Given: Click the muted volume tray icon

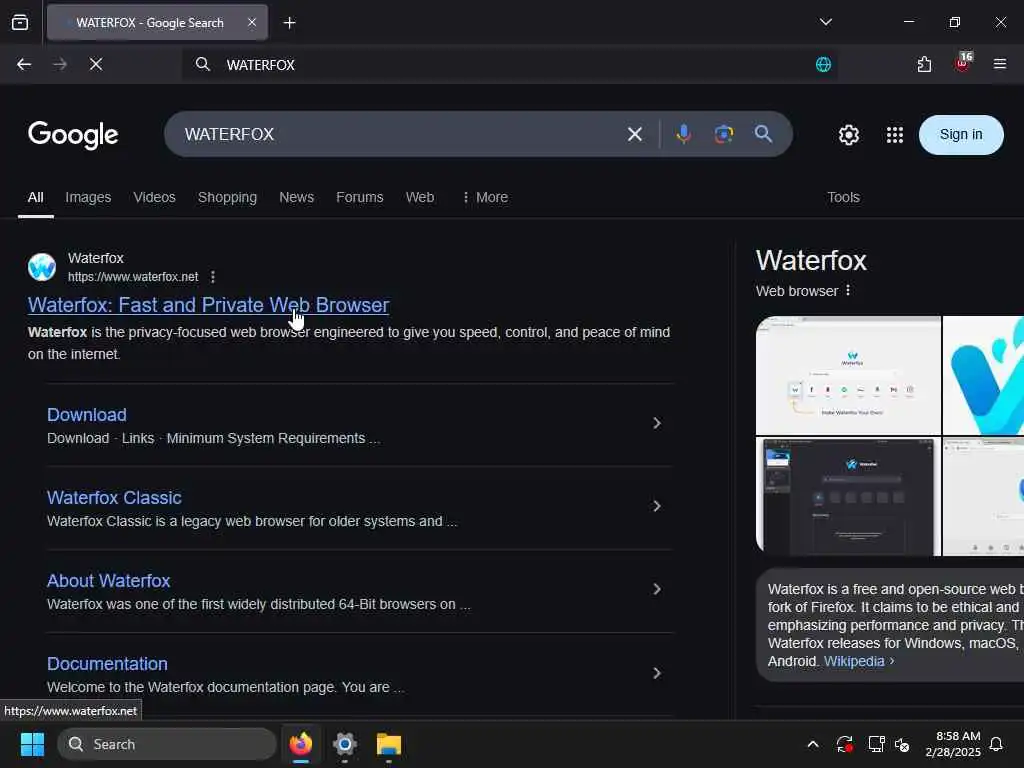Looking at the screenshot, I should point(902,744).
